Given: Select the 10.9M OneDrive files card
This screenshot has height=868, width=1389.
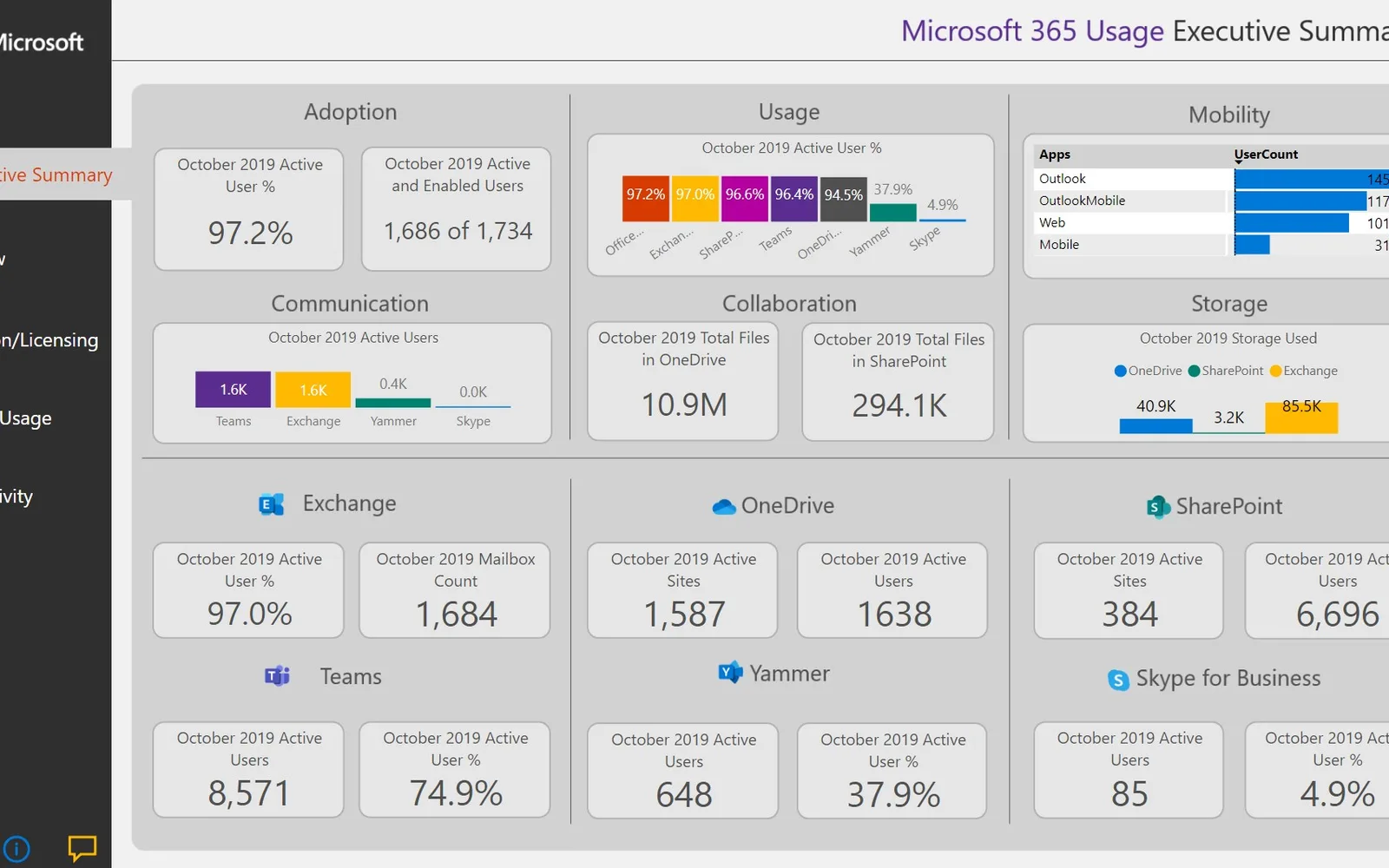Looking at the screenshot, I should click(683, 382).
